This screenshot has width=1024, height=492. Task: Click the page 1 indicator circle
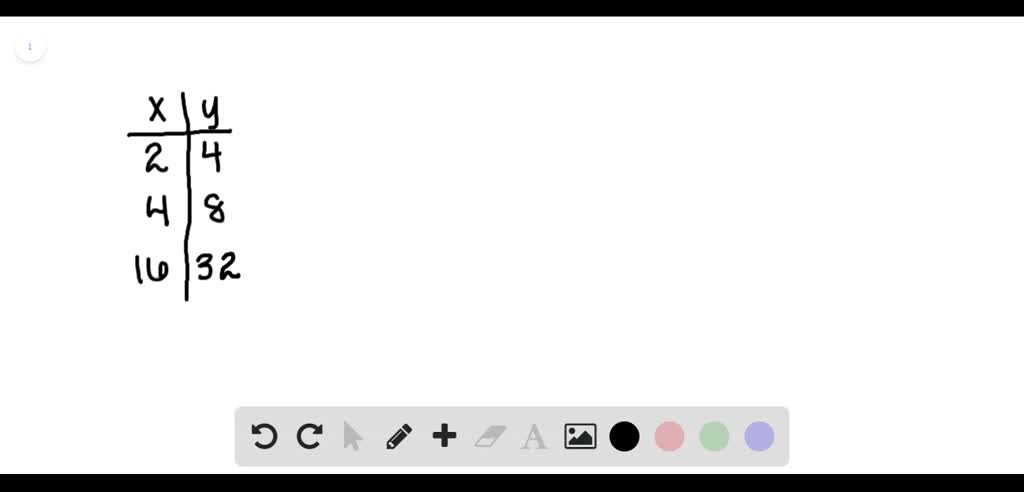pos(29,46)
